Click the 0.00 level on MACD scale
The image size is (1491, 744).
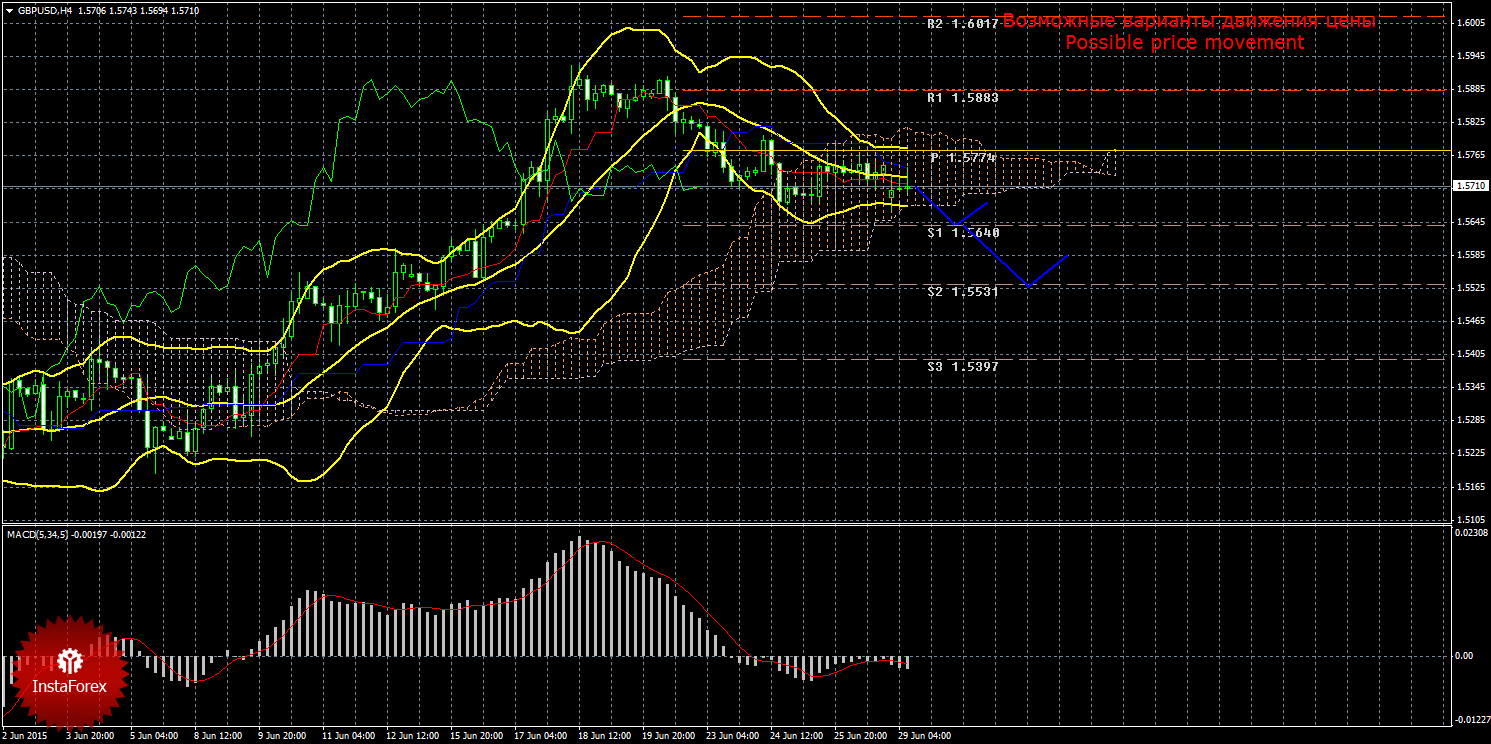coord(1463,656)
